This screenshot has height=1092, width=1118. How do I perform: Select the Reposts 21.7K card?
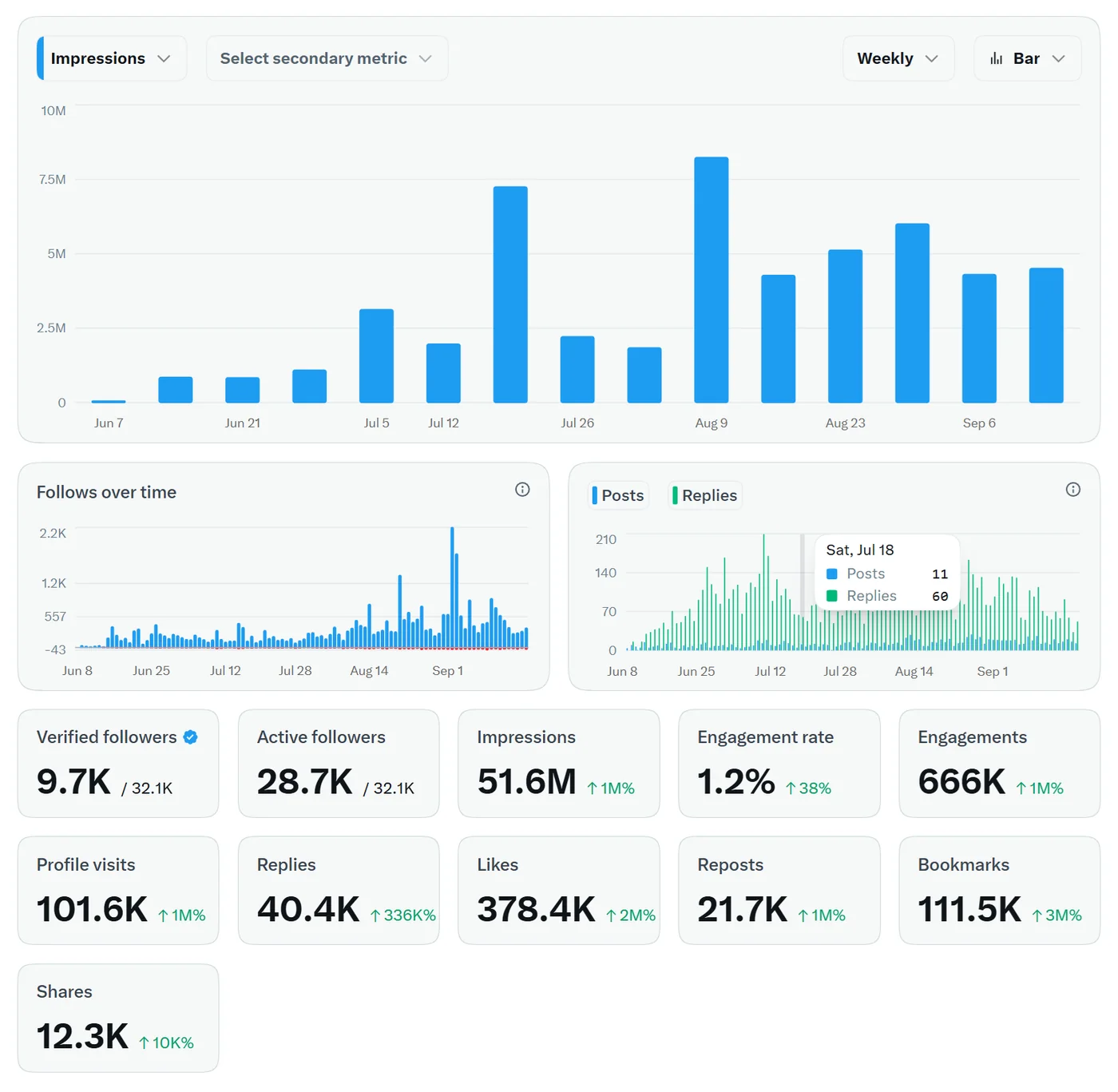pyautogui.click(x=779, y=891)
